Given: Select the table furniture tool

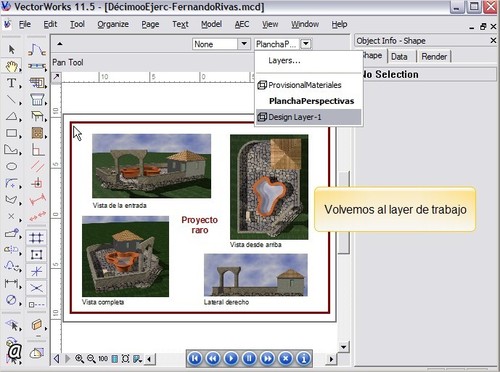Looking at the screenshot, I should pyautogui.click(x=37, y=116).
